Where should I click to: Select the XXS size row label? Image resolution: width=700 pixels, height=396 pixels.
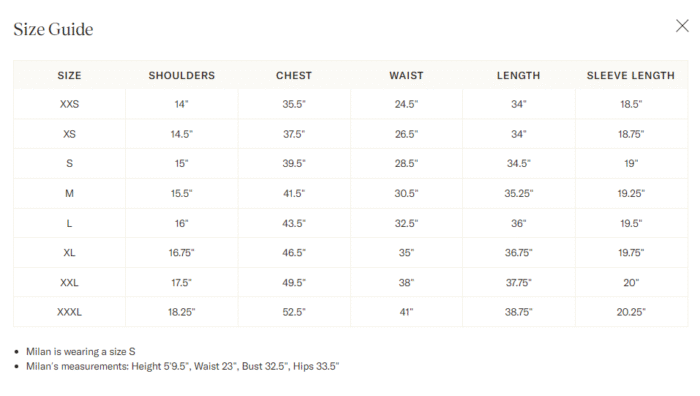point(69,104)
